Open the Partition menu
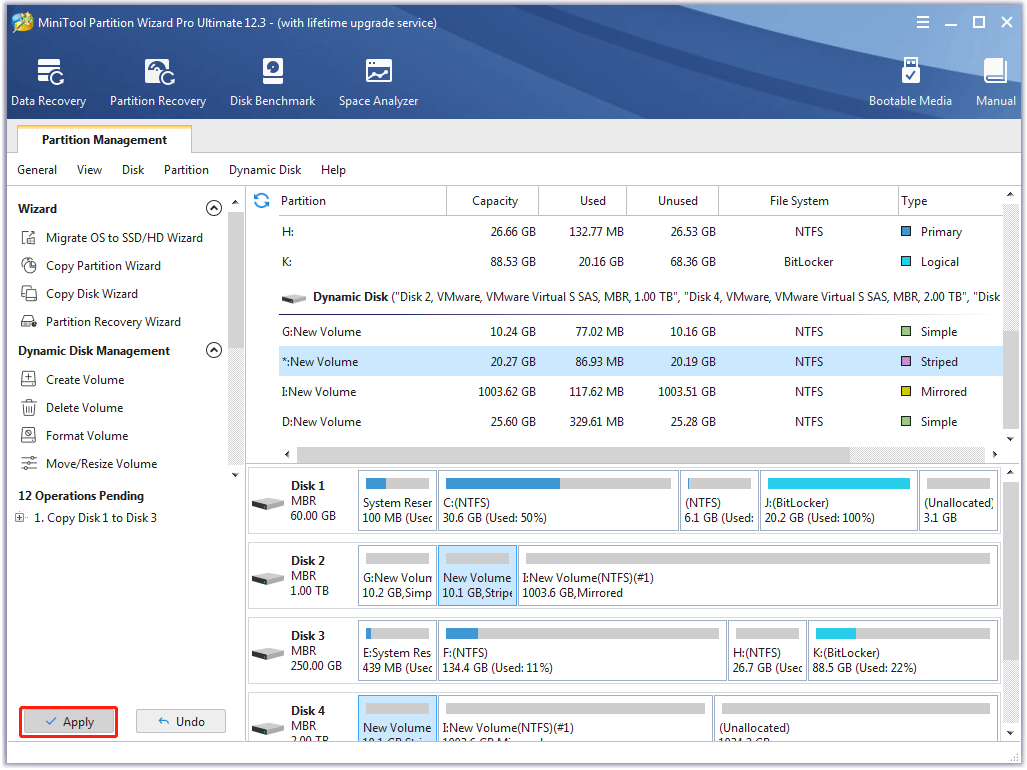1027x770 pixels. (x=186, y=170)
